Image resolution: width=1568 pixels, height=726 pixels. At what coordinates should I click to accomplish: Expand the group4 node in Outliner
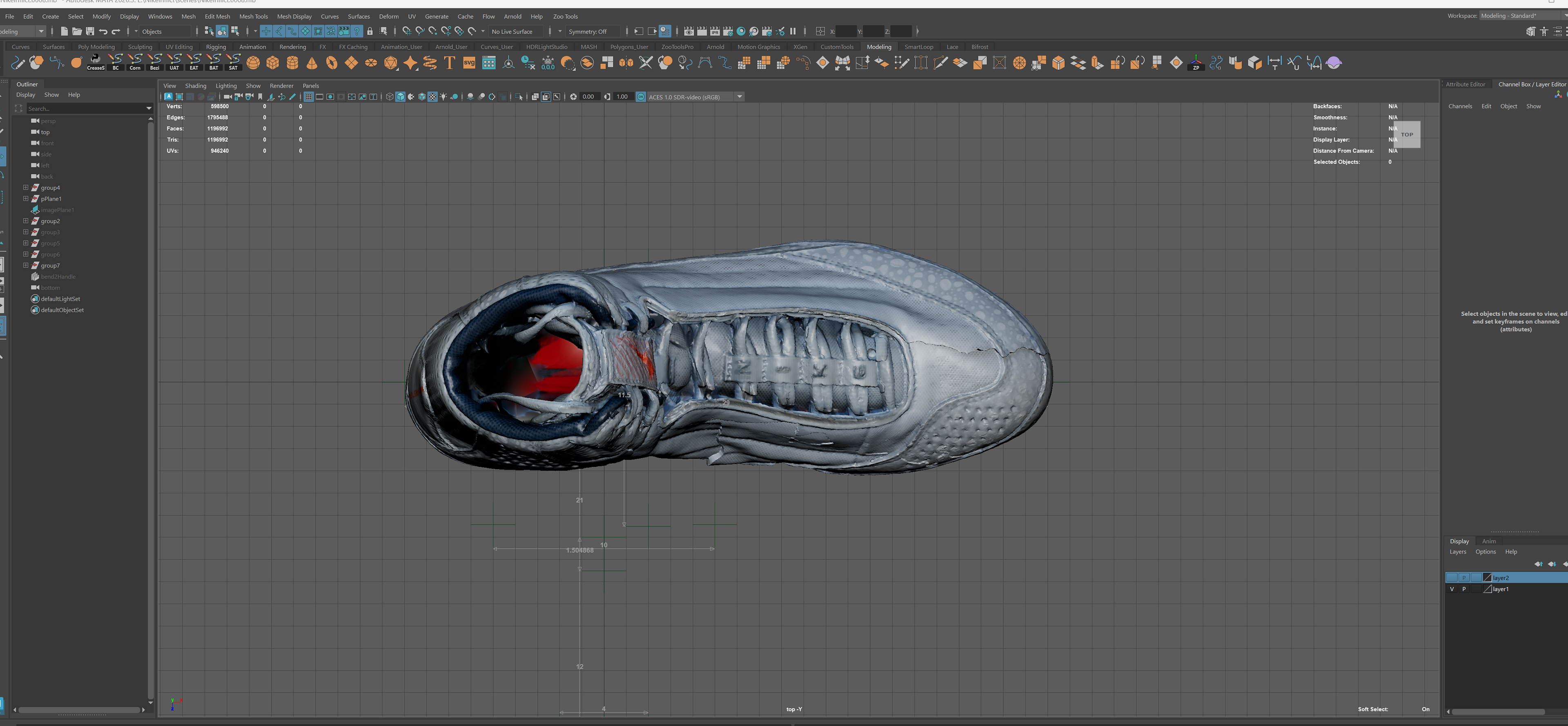(x=26, y=187)
